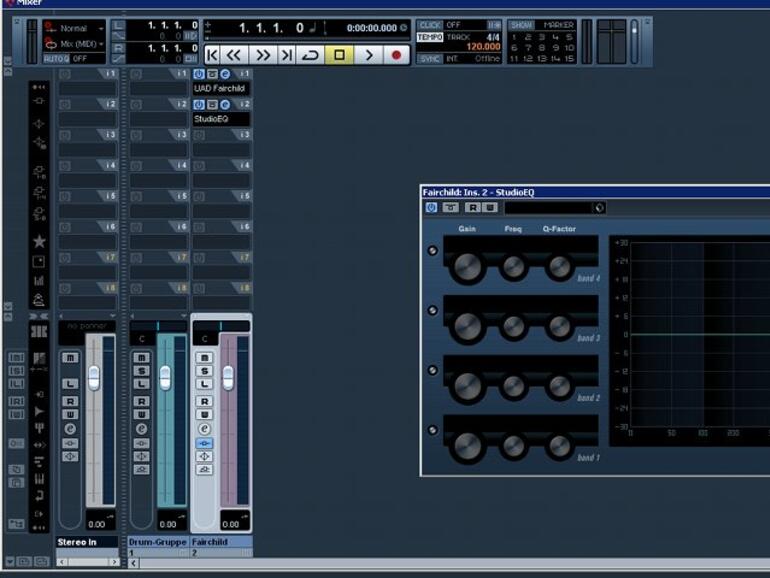This screenshot has height=578, width=770.
Task: Select the StudioEQ insert slot
Action: click(x=220, y=119)
